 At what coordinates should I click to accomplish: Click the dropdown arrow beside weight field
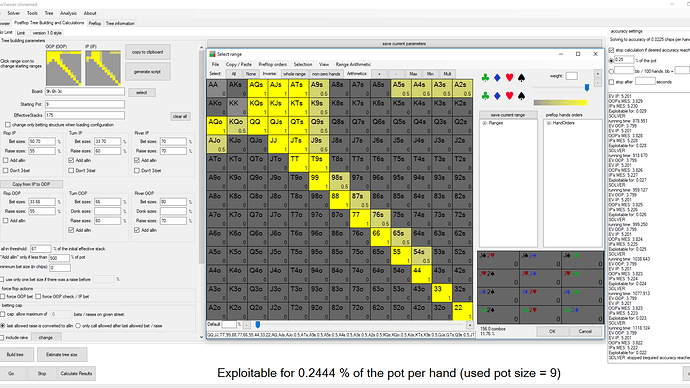click(x=597, y=74)
